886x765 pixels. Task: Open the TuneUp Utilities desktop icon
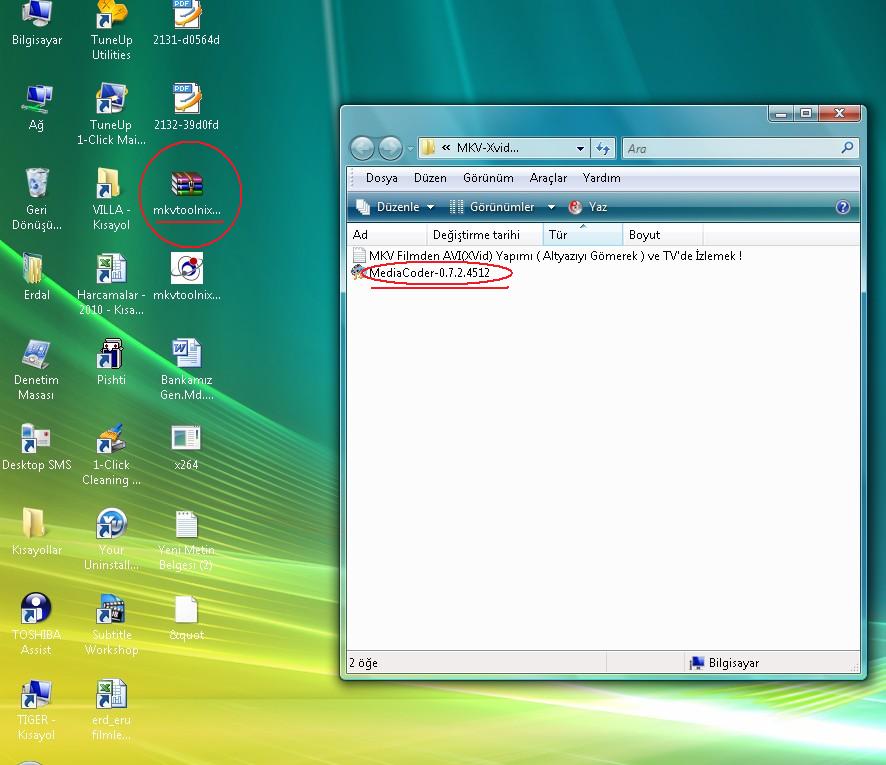point(111,18)
